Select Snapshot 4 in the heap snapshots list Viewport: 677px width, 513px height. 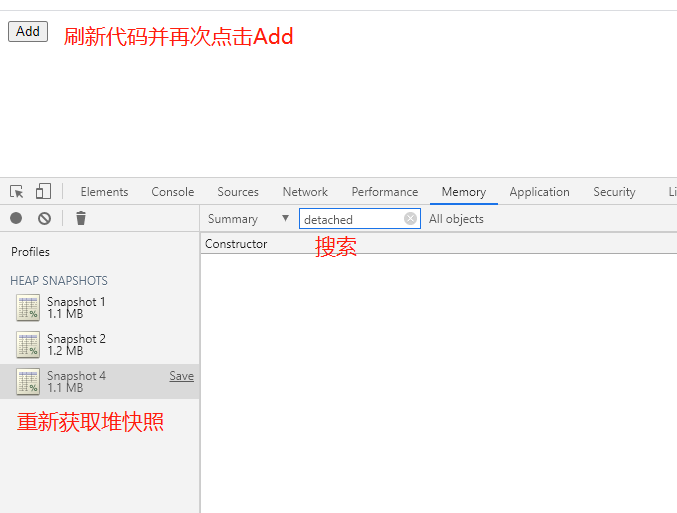[x=100, y=381]
